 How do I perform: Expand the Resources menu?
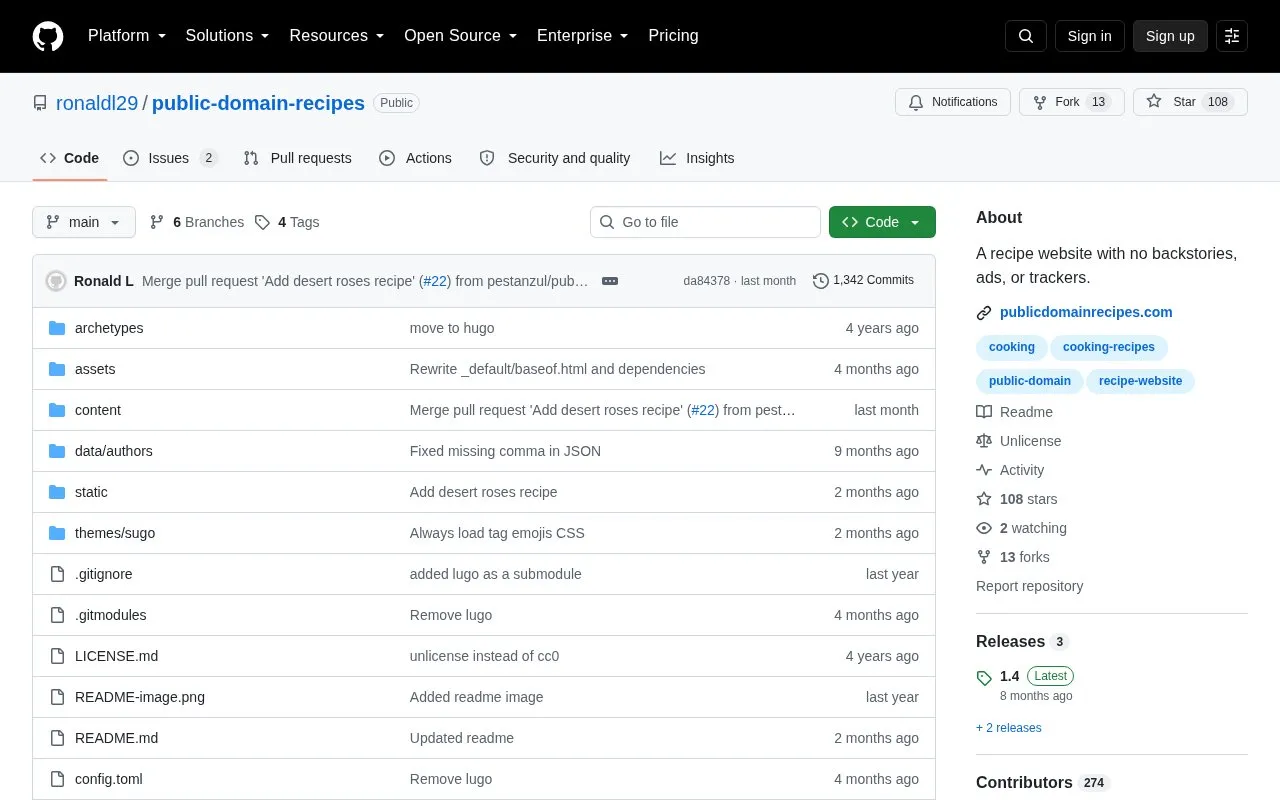(337, 36)
